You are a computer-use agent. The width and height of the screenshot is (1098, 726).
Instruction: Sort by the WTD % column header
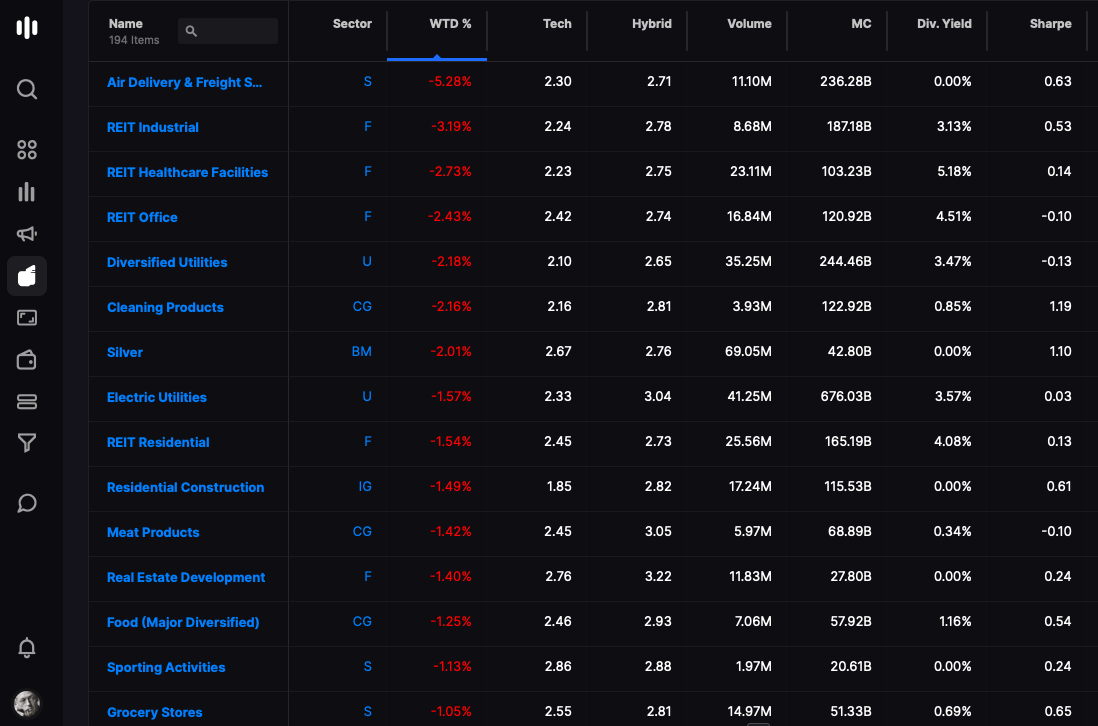[450, 24]
